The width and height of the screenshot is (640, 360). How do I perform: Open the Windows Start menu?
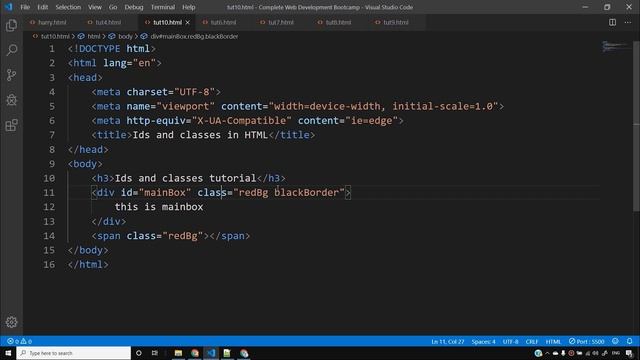[x=8, y=353]
